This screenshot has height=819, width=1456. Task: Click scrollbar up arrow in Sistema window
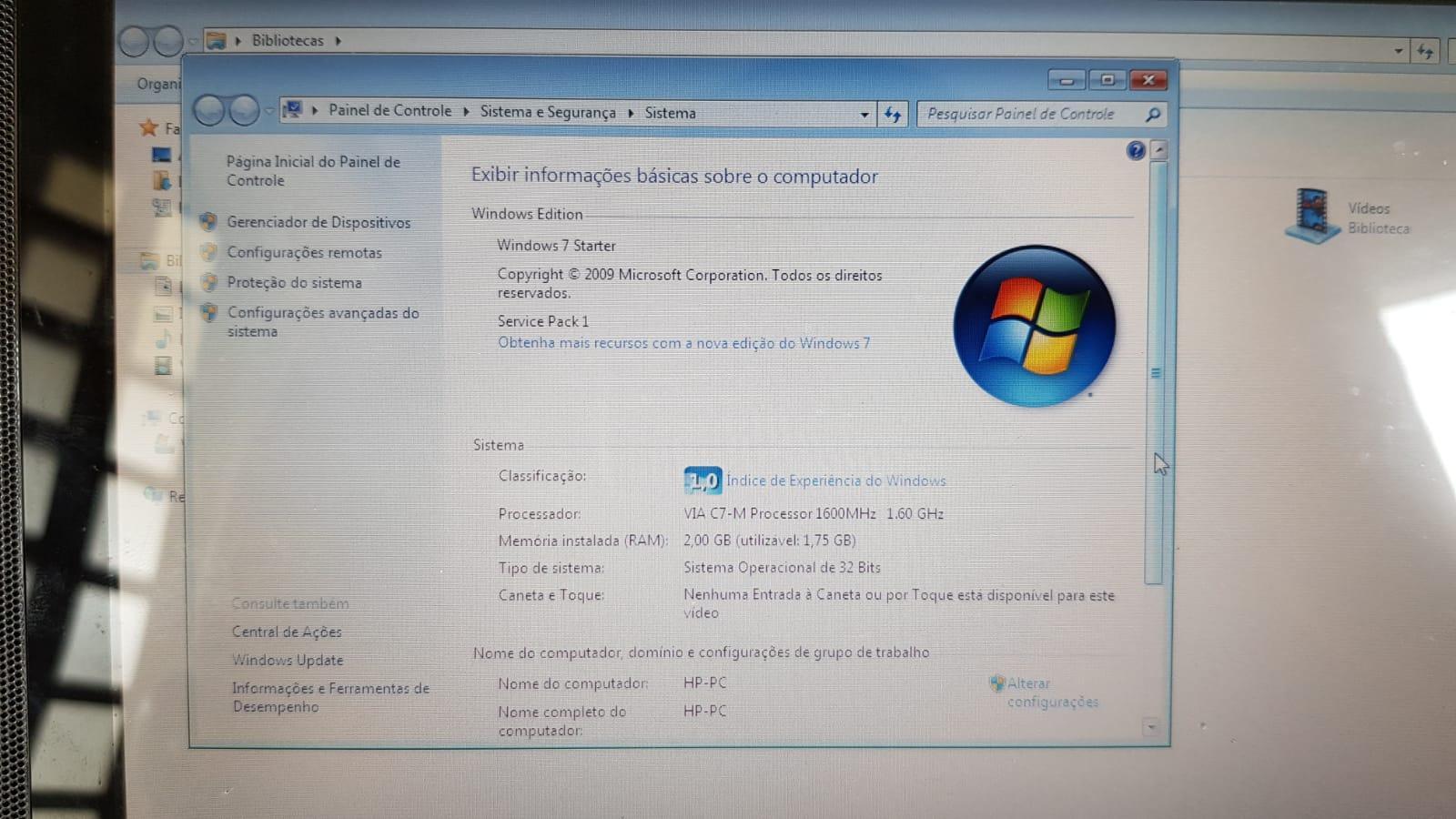pos(1158,150)
